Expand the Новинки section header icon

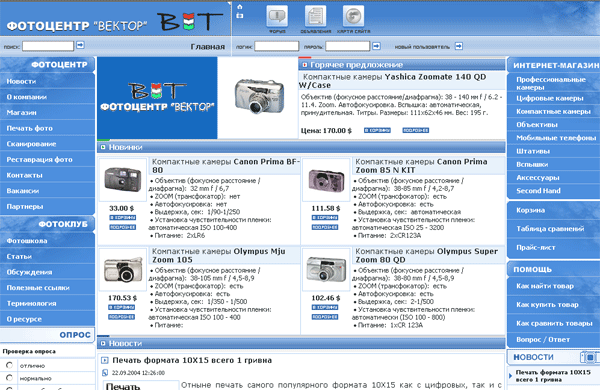(103, 147)
